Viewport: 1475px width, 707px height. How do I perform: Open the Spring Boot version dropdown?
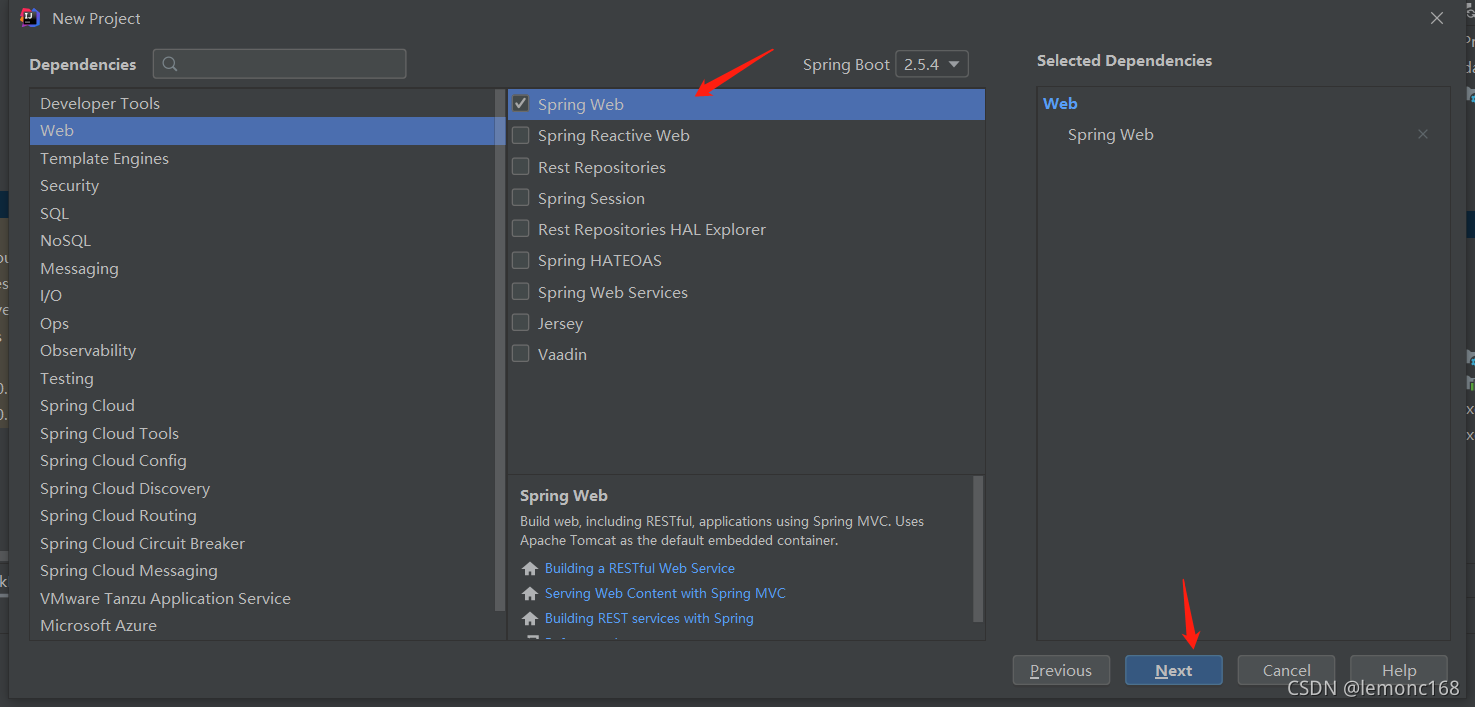click(932, 64)
